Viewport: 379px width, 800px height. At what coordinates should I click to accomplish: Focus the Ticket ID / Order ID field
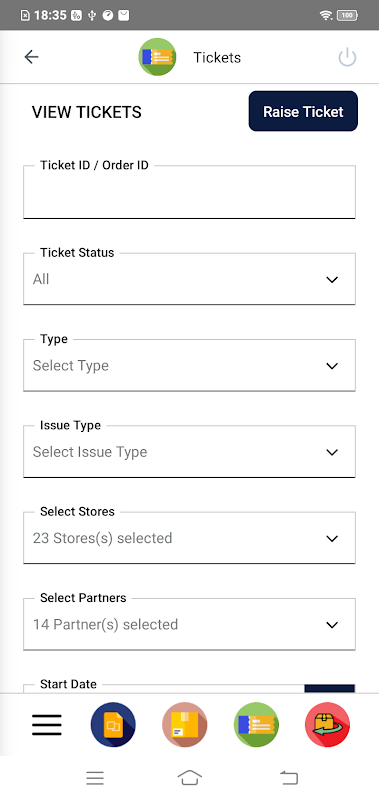click(x=189, y=192)
